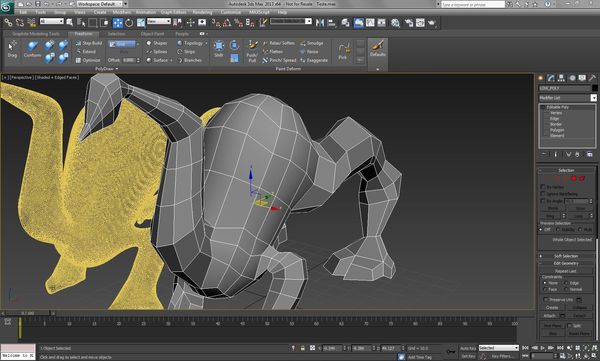
Task: Open the Graph Editors menu
Action: 173,12
